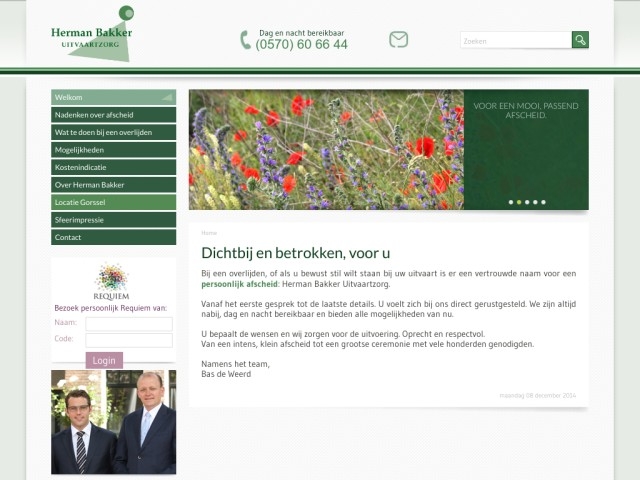Open the Welkom menu item

click(113, 97)
